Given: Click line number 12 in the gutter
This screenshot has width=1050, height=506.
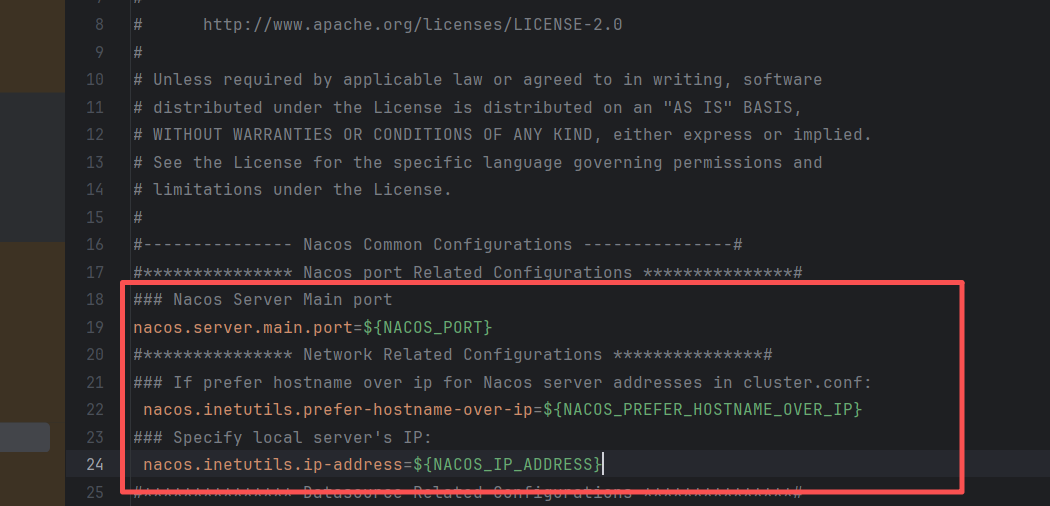Looking at the screenshot, I should coord(95,135).
